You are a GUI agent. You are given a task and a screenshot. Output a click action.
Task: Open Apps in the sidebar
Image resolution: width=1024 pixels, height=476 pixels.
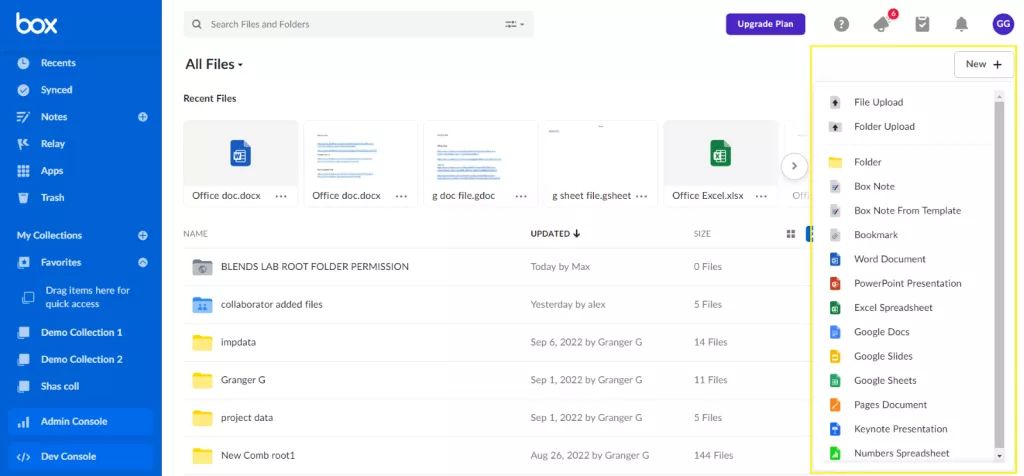point(52,171)
